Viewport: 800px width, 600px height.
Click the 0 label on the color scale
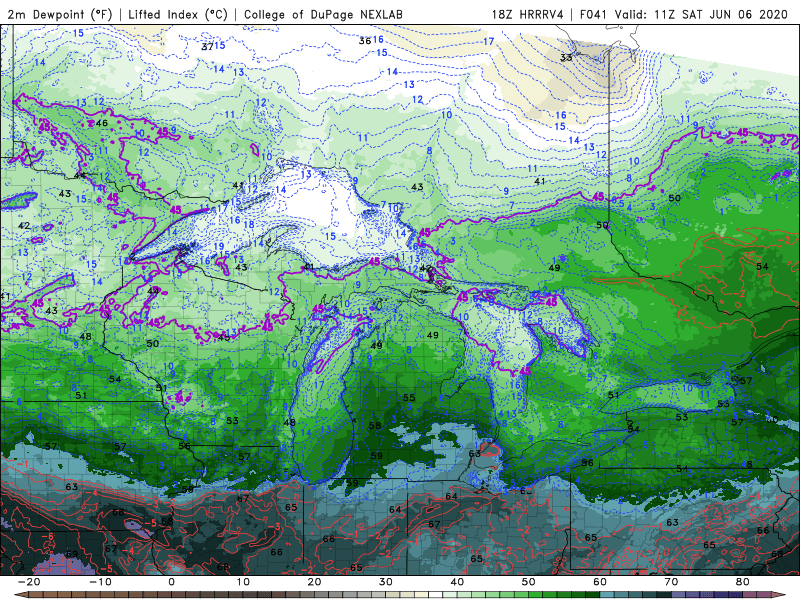(171, 582)
